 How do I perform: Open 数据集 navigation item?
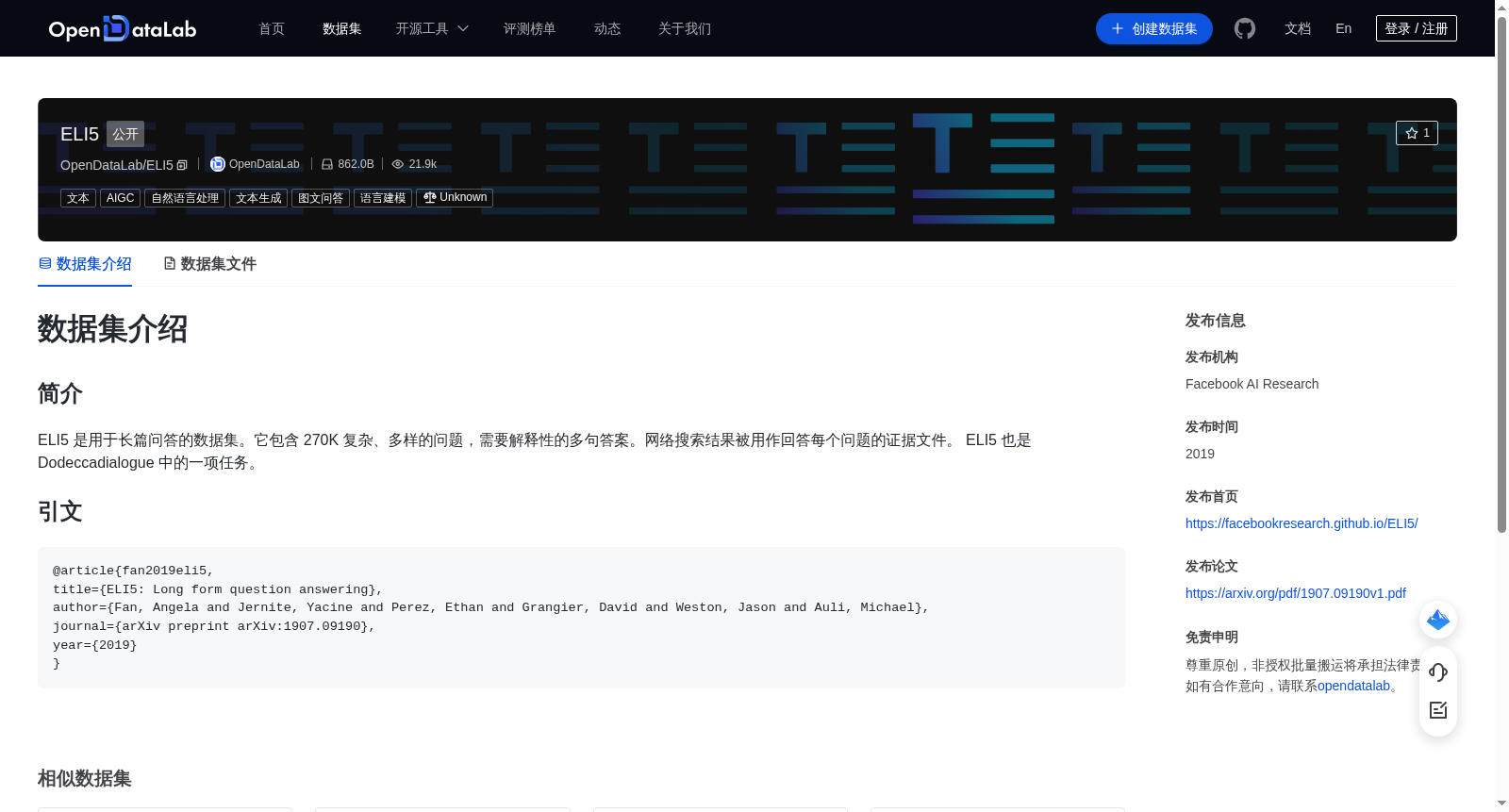point(341,28)
